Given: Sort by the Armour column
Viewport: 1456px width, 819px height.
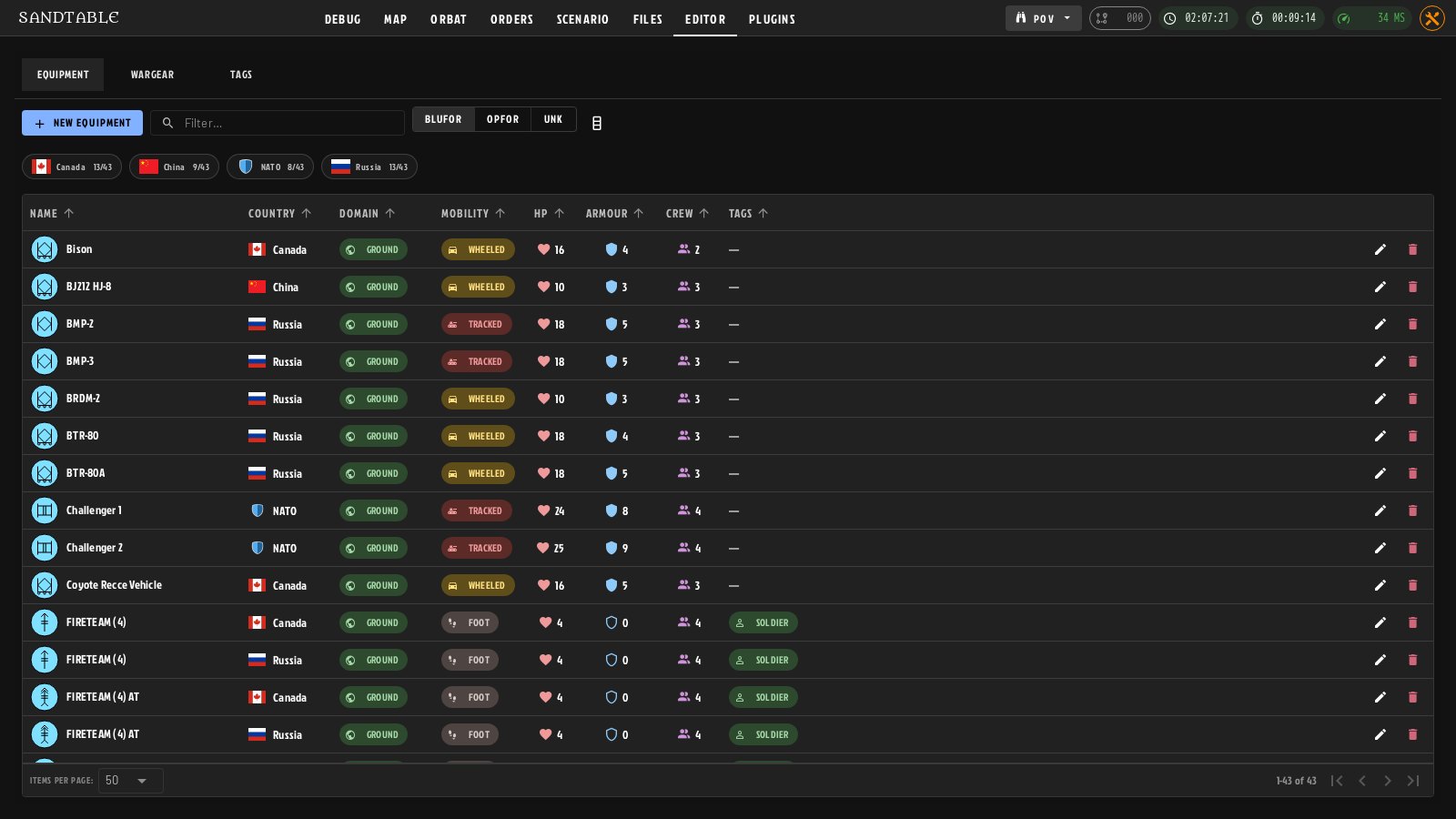Looking at the screenshot, I should coord(615,213).
